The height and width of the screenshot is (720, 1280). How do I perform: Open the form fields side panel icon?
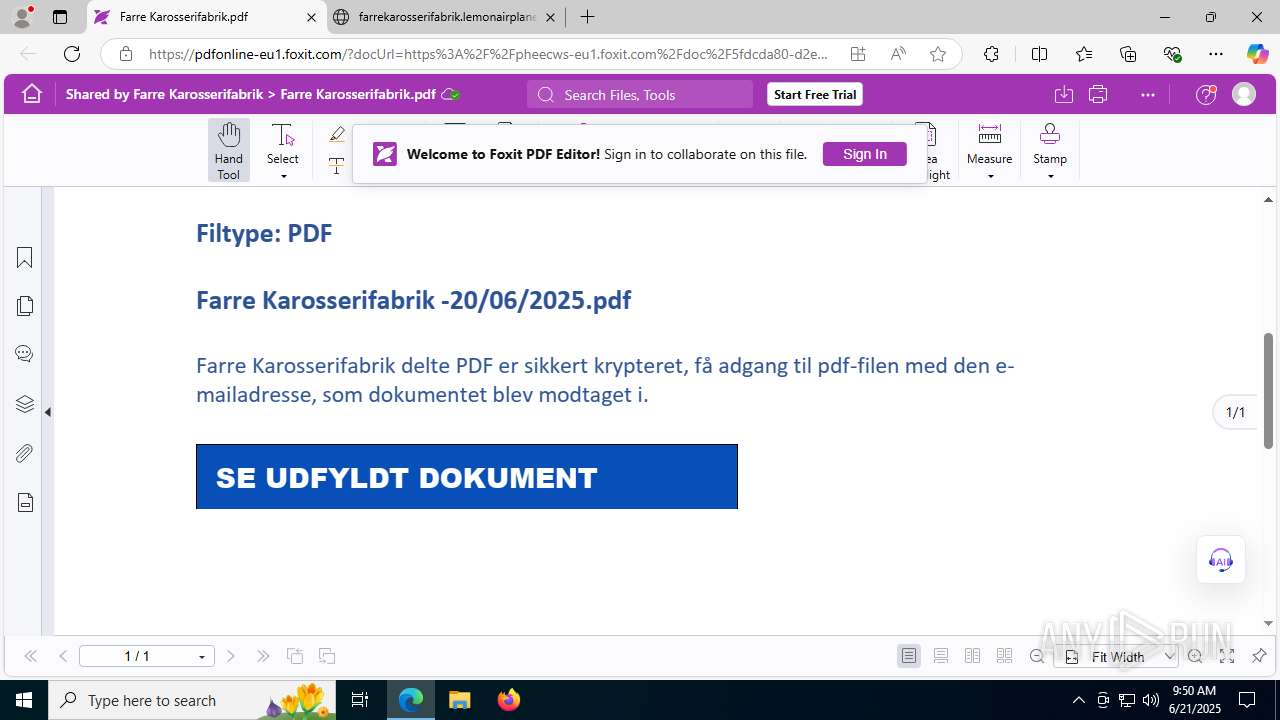pos(25,503)
